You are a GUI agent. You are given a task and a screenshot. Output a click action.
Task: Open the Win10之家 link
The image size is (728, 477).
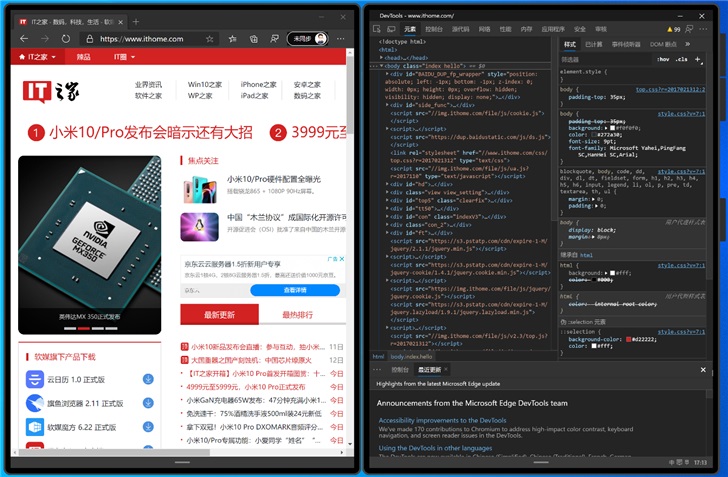pos(205,85)
